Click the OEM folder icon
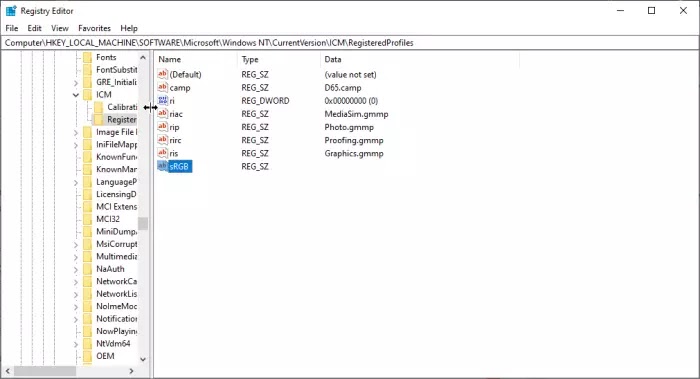The height and width of the screenshot is (379, 700). click(x=88, y=356)
